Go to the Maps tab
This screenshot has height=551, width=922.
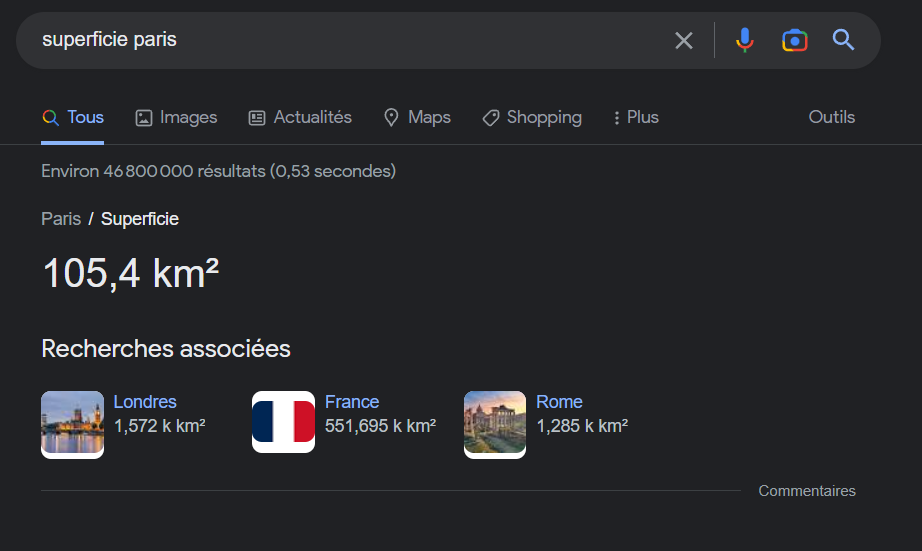tap(417, 118)
